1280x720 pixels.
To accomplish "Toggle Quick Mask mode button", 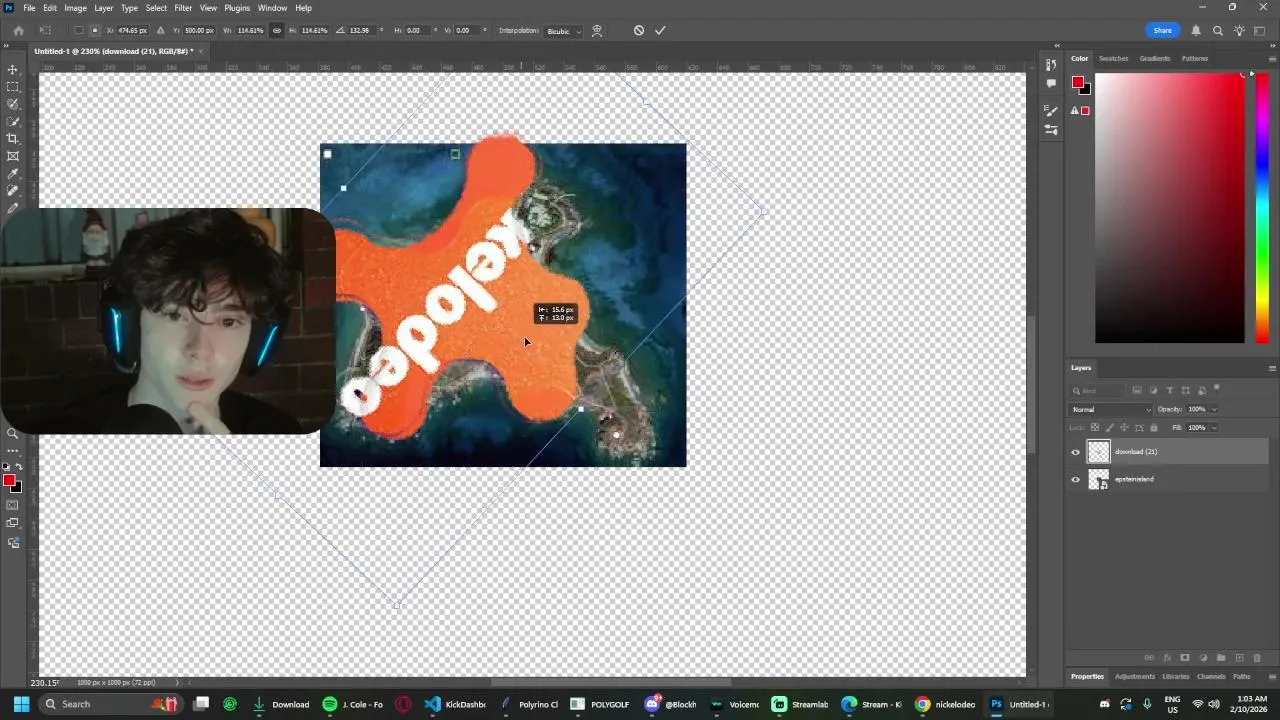I will coord(13,505).
